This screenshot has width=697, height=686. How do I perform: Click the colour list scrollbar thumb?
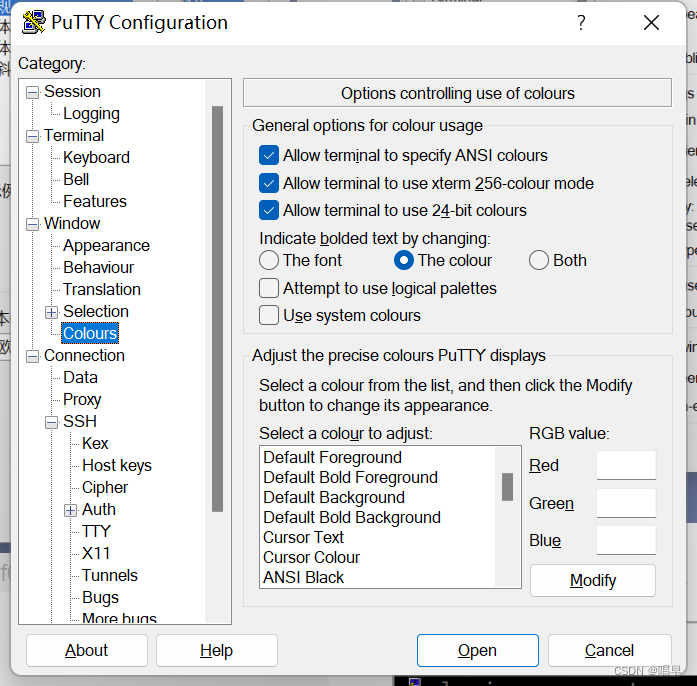[x=507, y=487]
